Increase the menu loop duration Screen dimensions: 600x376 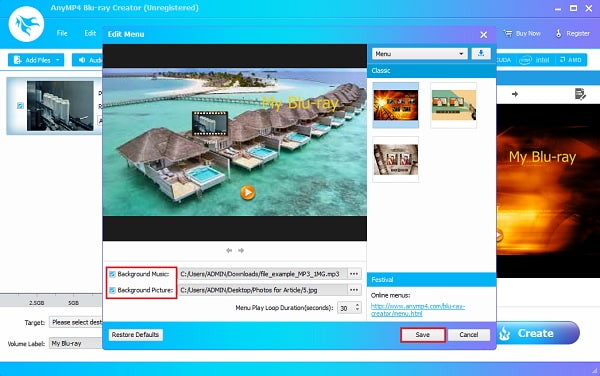point(357,305)
